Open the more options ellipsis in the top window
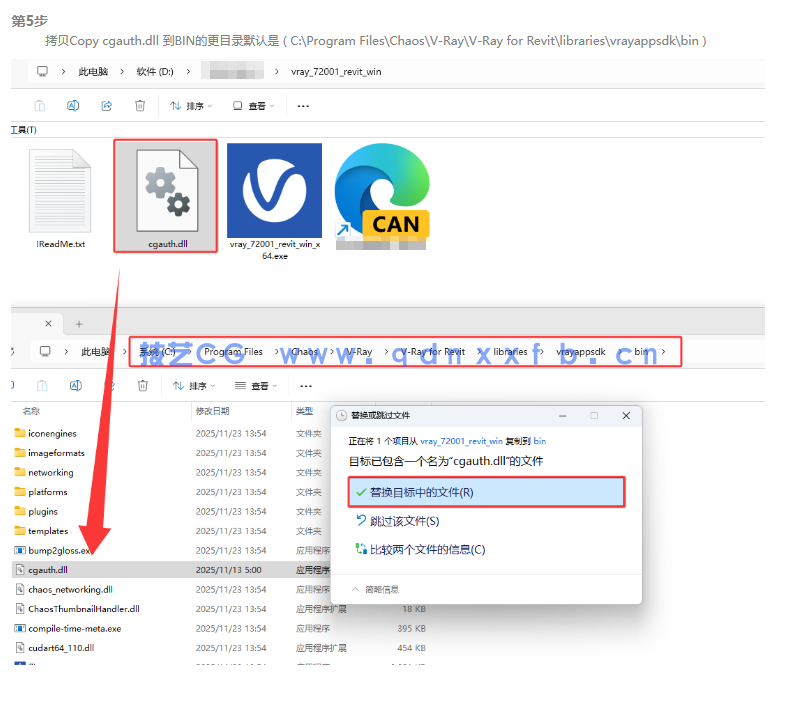794x709 pixels. 303,106
